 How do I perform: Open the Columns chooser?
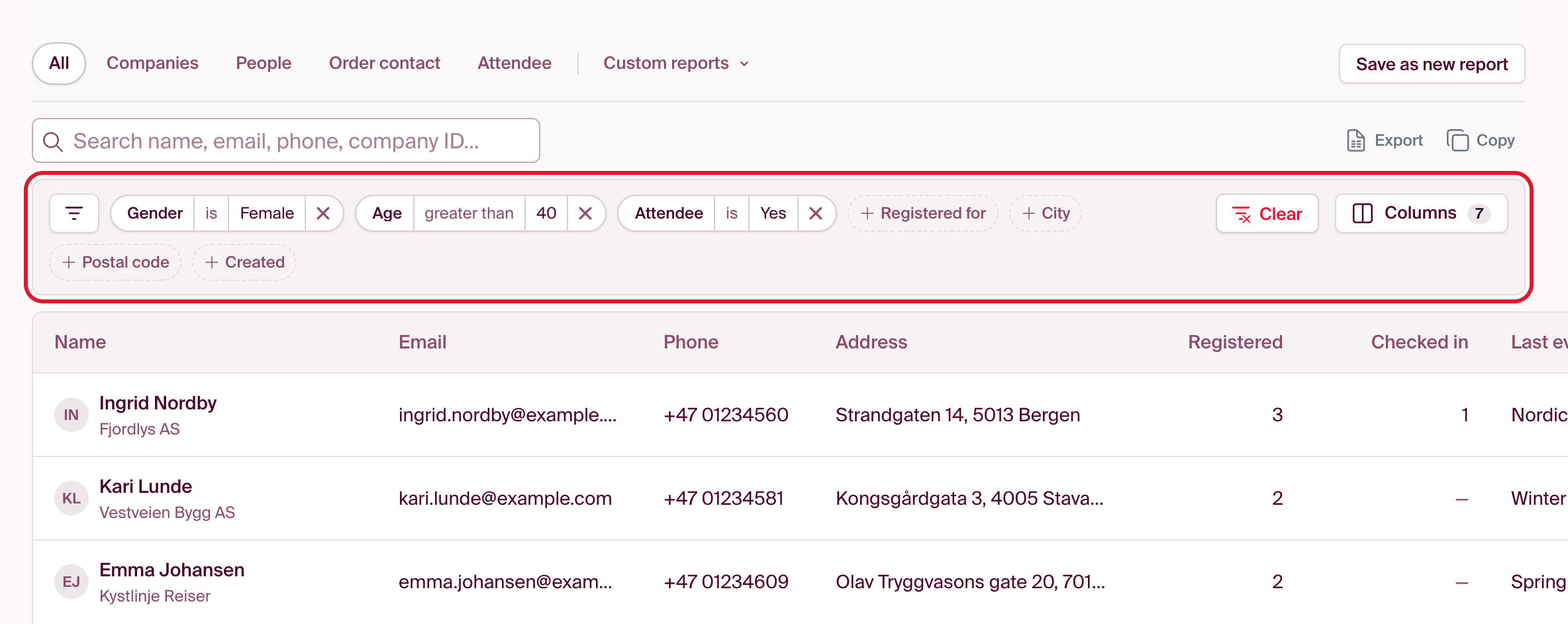point(1421,213)
